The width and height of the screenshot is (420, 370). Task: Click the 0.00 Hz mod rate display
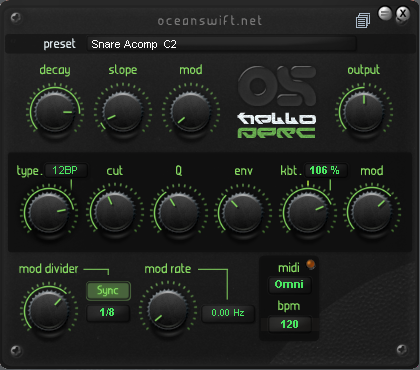(x=228, y=313)
